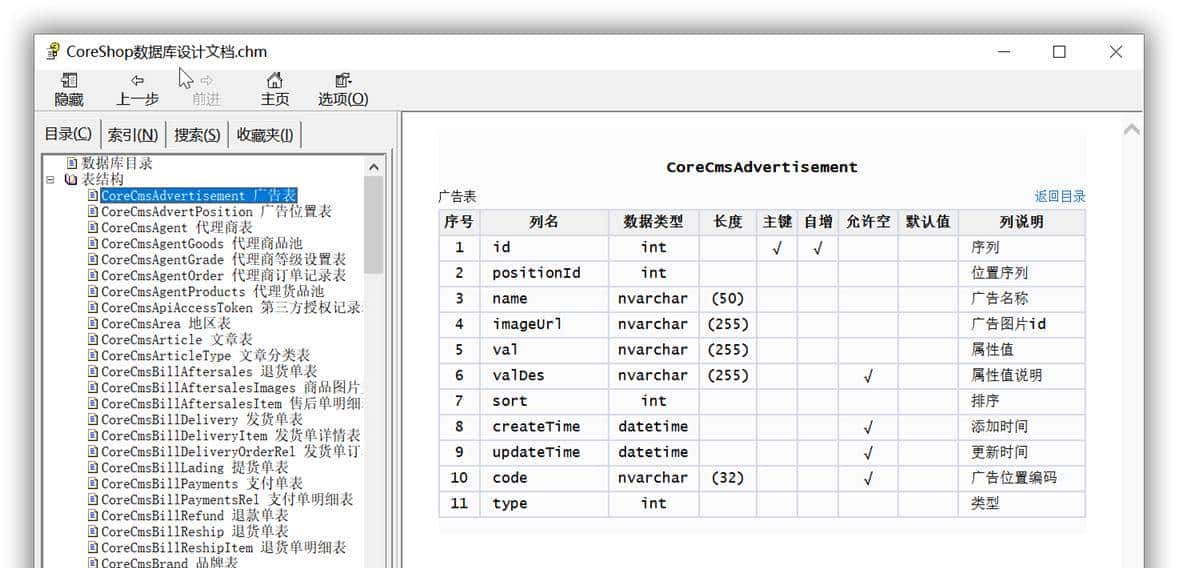Click the 允许空 table header
1178x568 pixels.
click(868, 222)
